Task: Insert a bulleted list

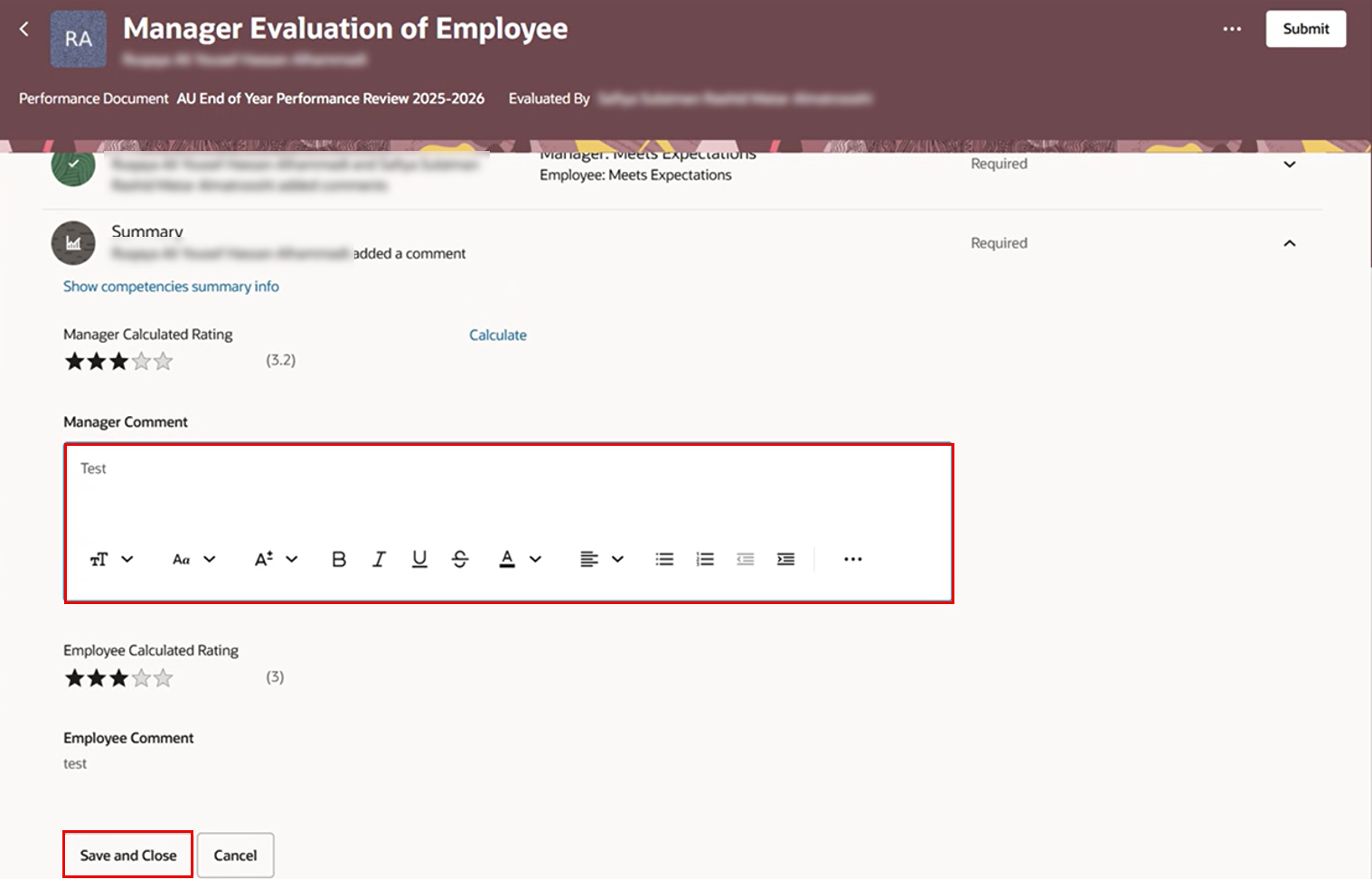Action: tap(664, 560)
